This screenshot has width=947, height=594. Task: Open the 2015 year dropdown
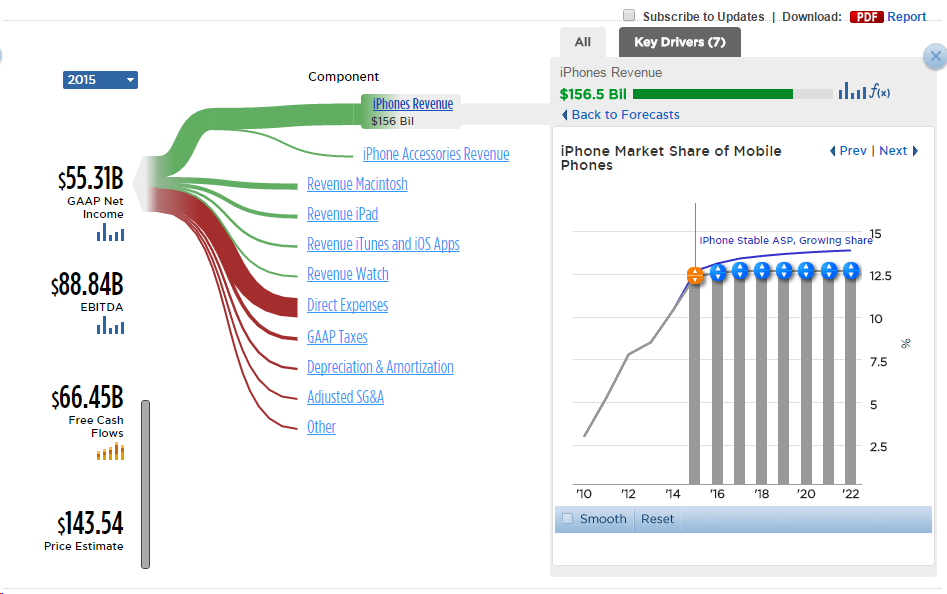(100, 80)
